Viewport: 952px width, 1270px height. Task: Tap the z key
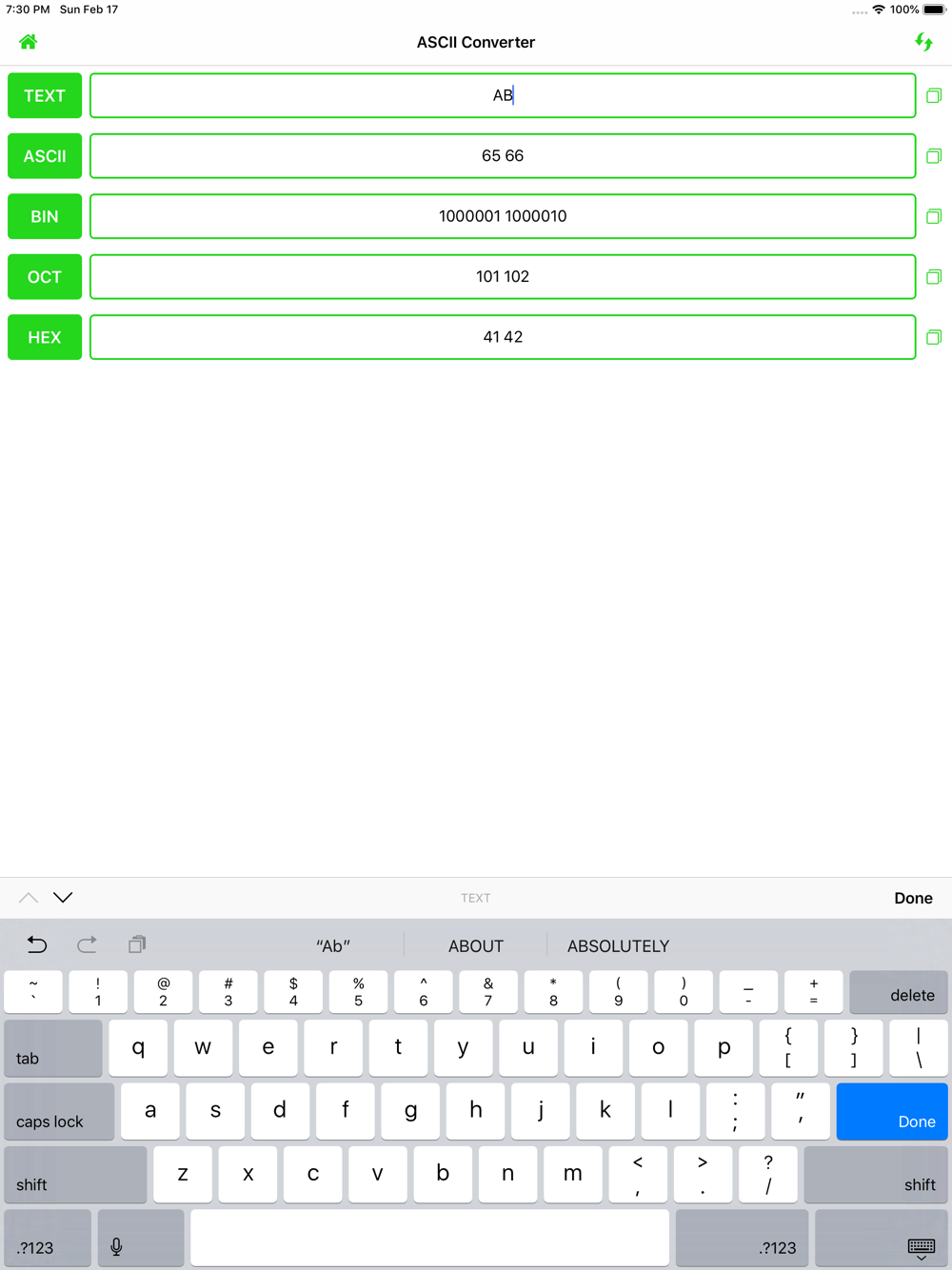(x=183, y=1175)
